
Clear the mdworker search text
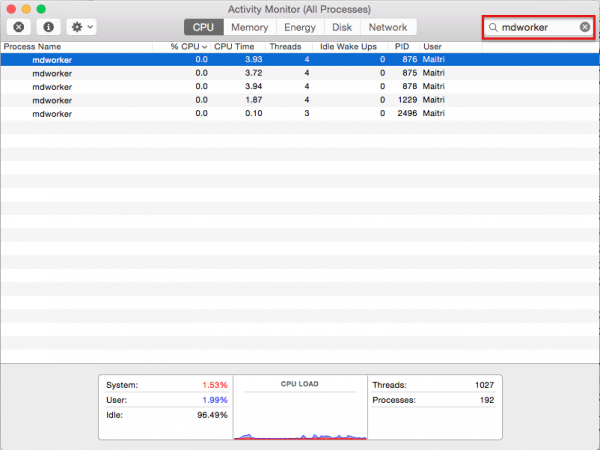tap(585, 27)
